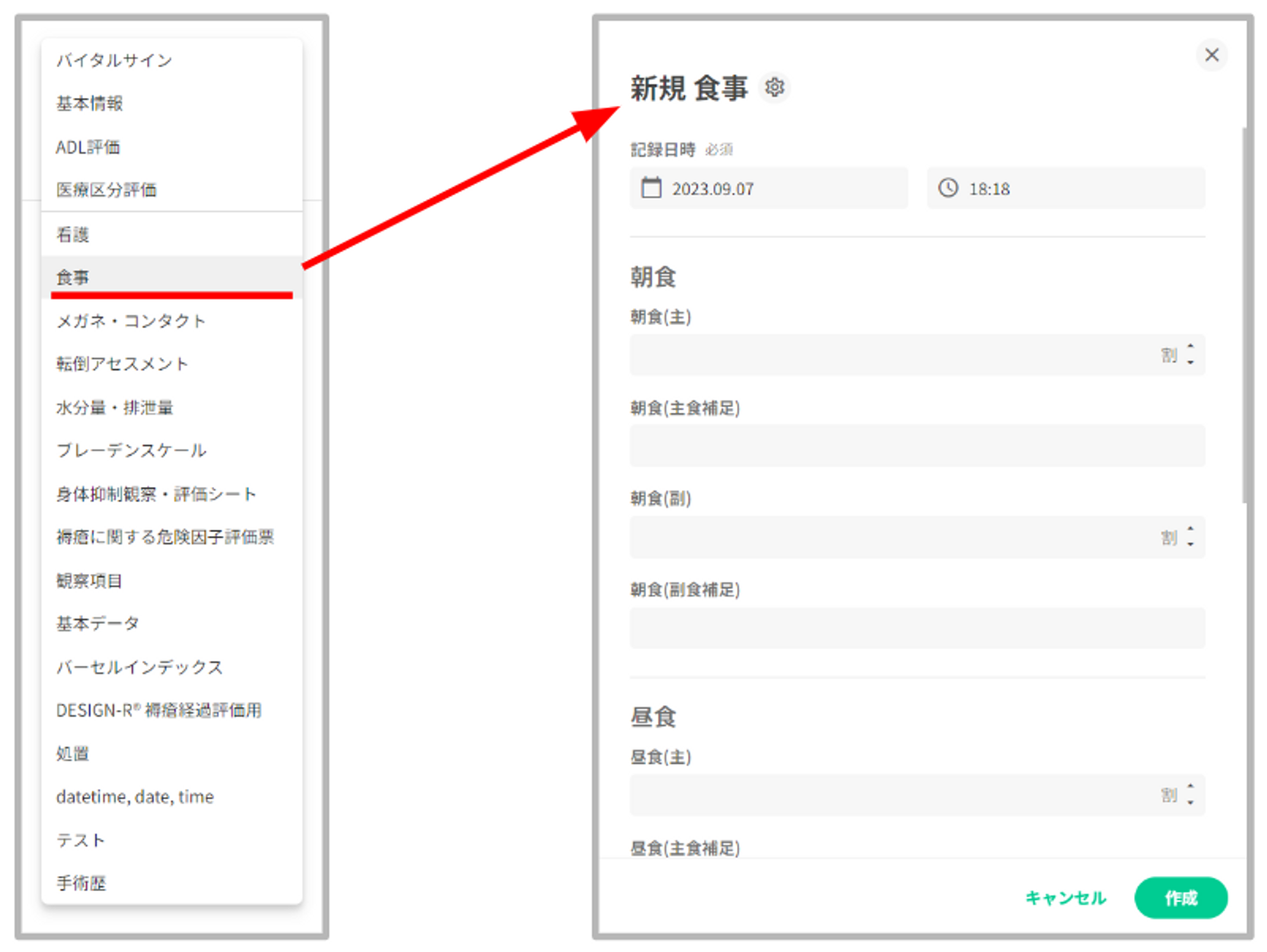Click the clock icon time field
Viewport: 1267px width, 952px height.
tap(948, 188)
